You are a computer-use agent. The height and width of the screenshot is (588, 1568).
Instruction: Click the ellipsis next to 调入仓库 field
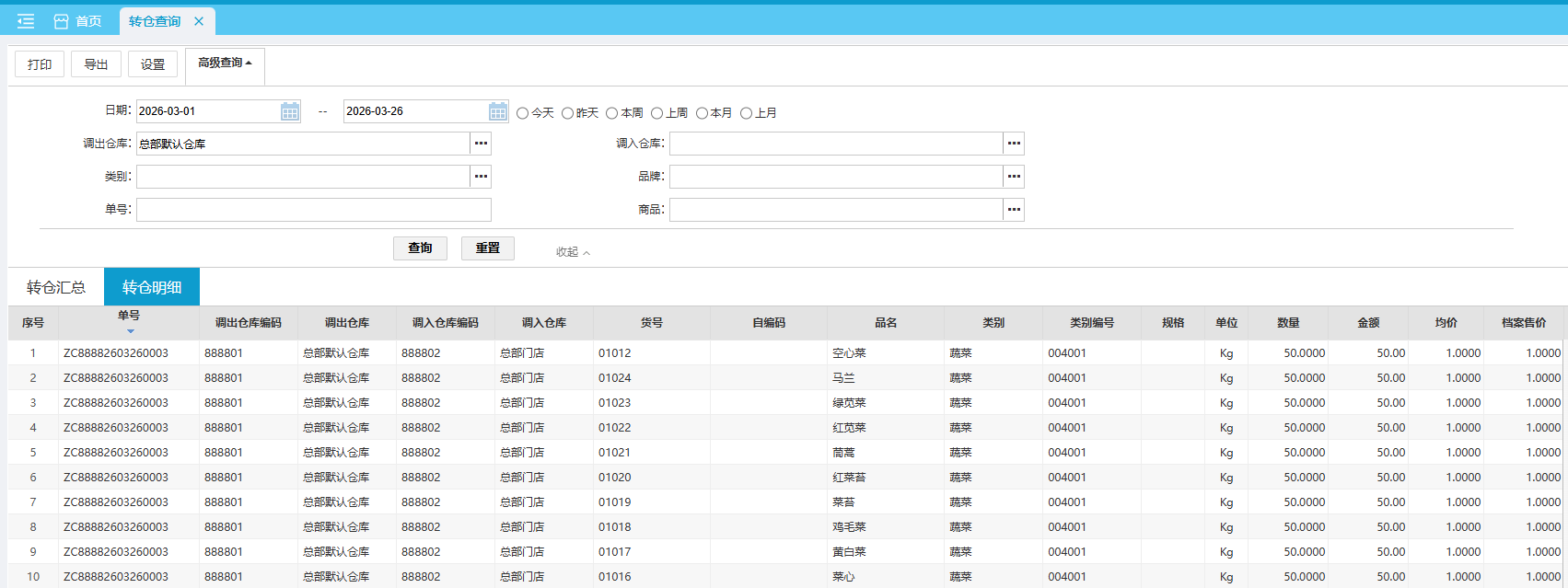click(1014, 144)
